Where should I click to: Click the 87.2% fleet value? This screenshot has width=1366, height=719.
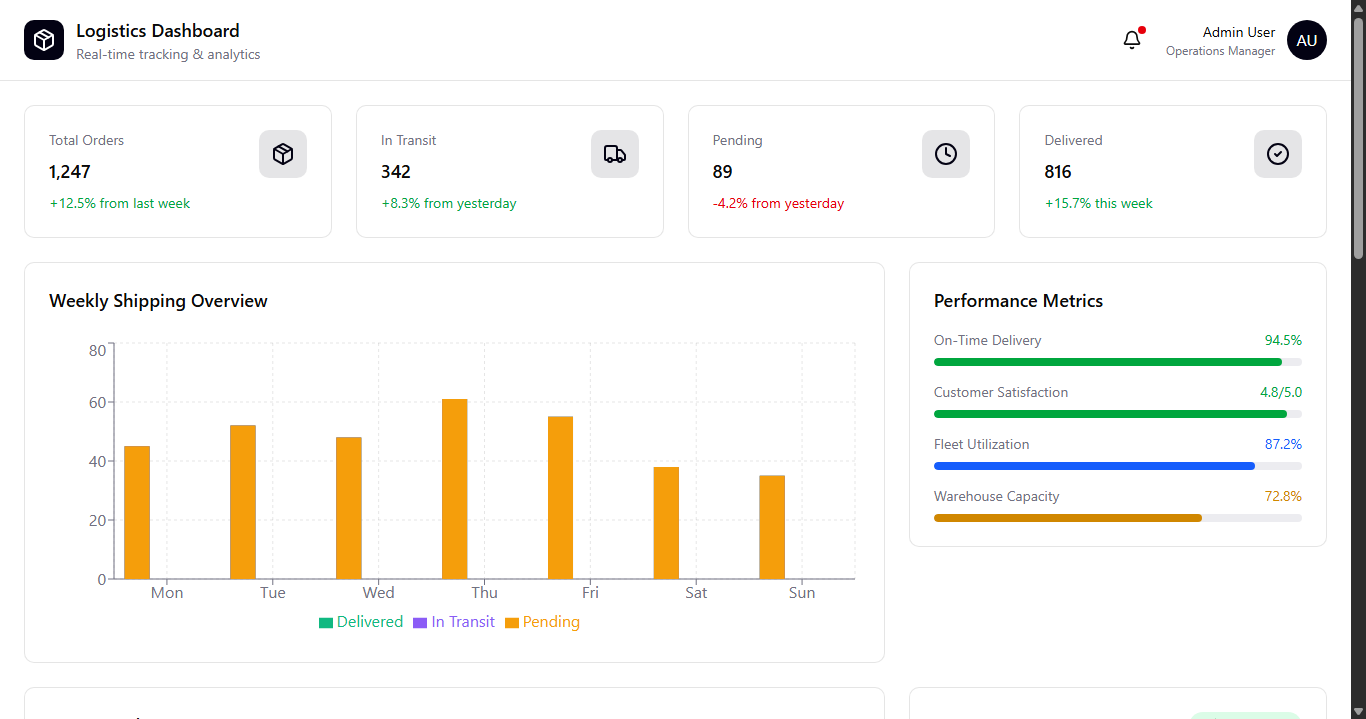[1283, 444]
